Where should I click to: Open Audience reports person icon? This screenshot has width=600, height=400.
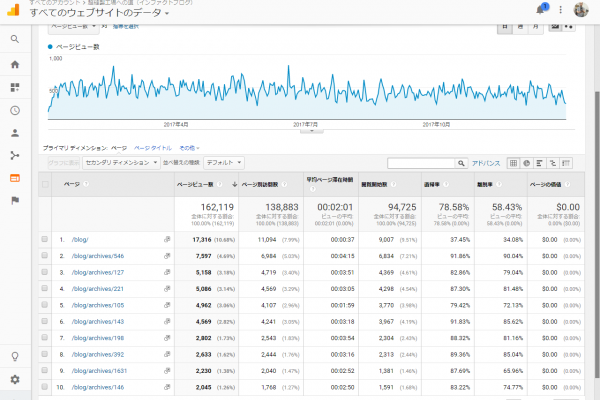click(15, 132)
